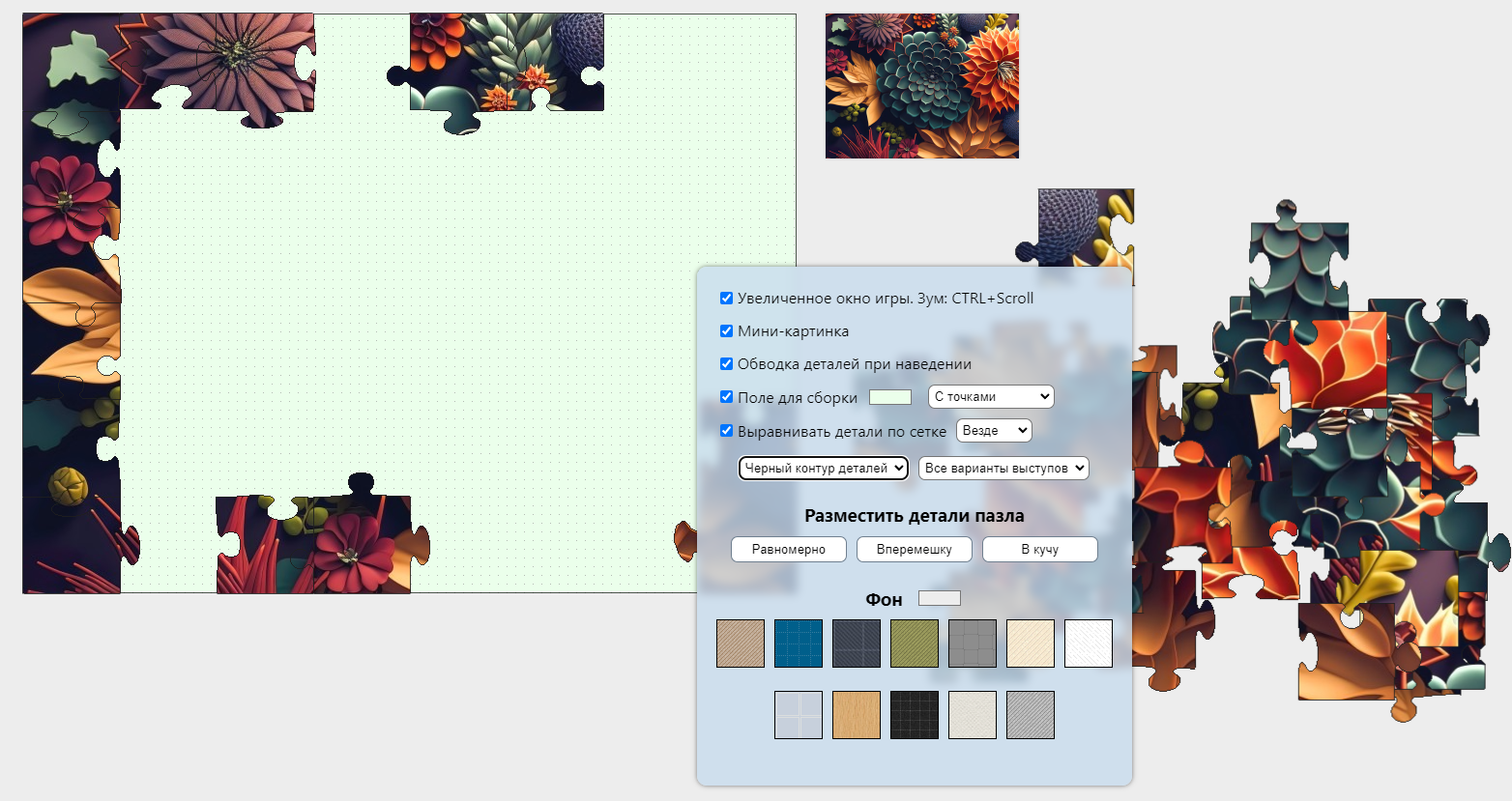Image resolution: width=1512 pixels, height=801 pixels.
Task: Expand the 'Везде' grid alignment dropdown
Action: (994, 430)
